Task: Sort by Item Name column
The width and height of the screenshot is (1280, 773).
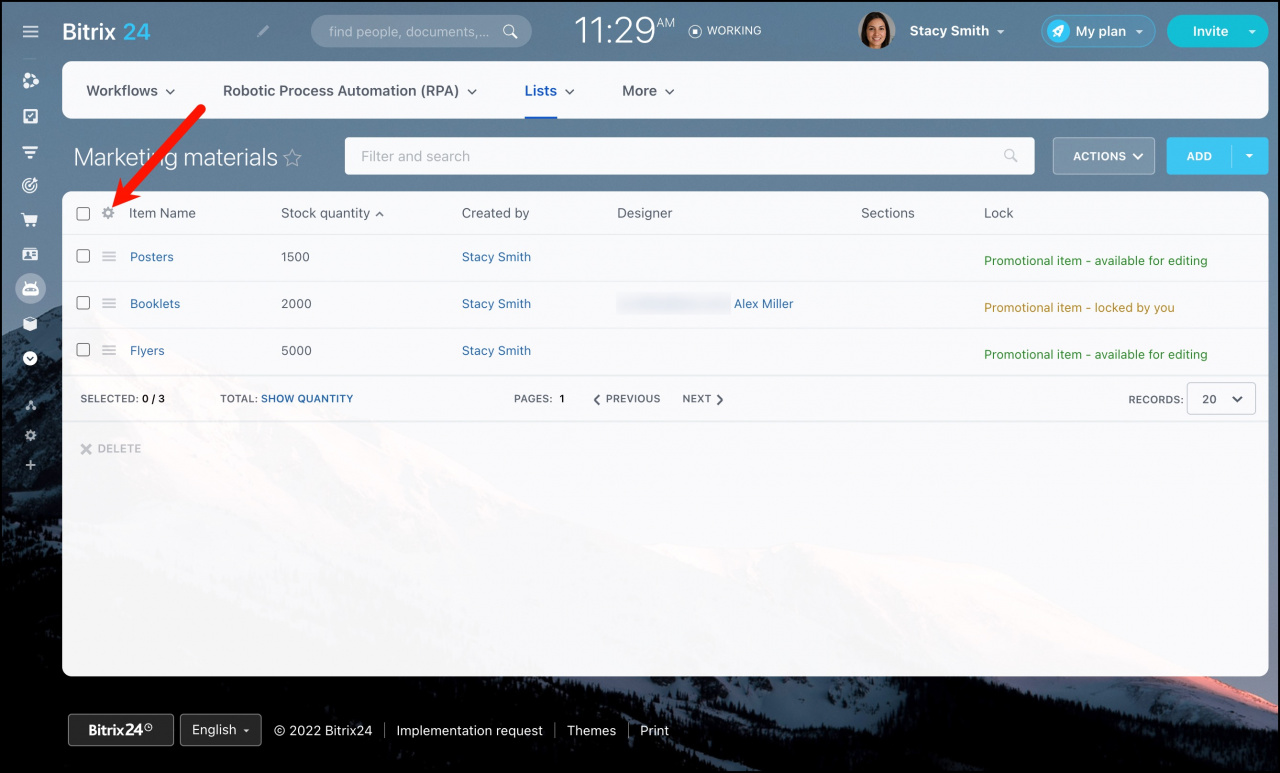Action: [162, 213]
